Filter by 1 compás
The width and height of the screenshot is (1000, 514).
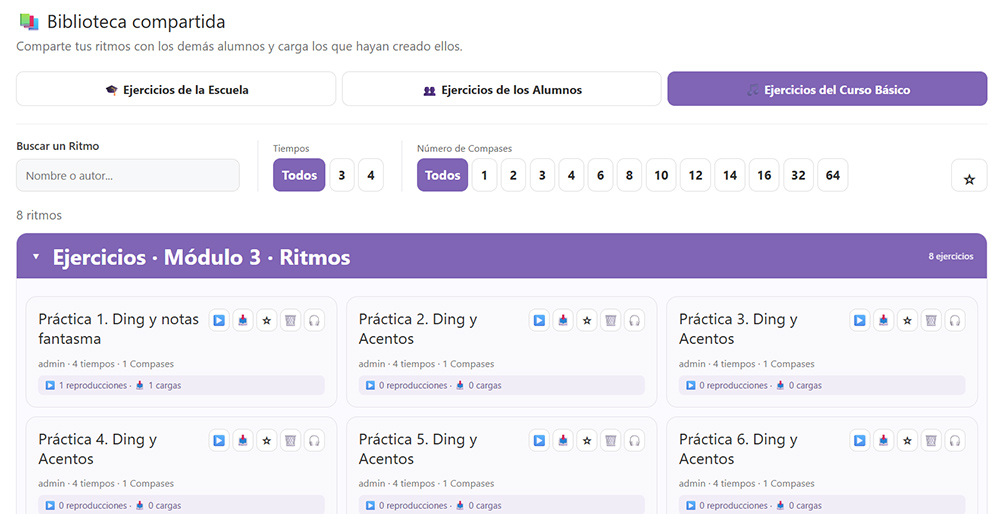[484, 175]
